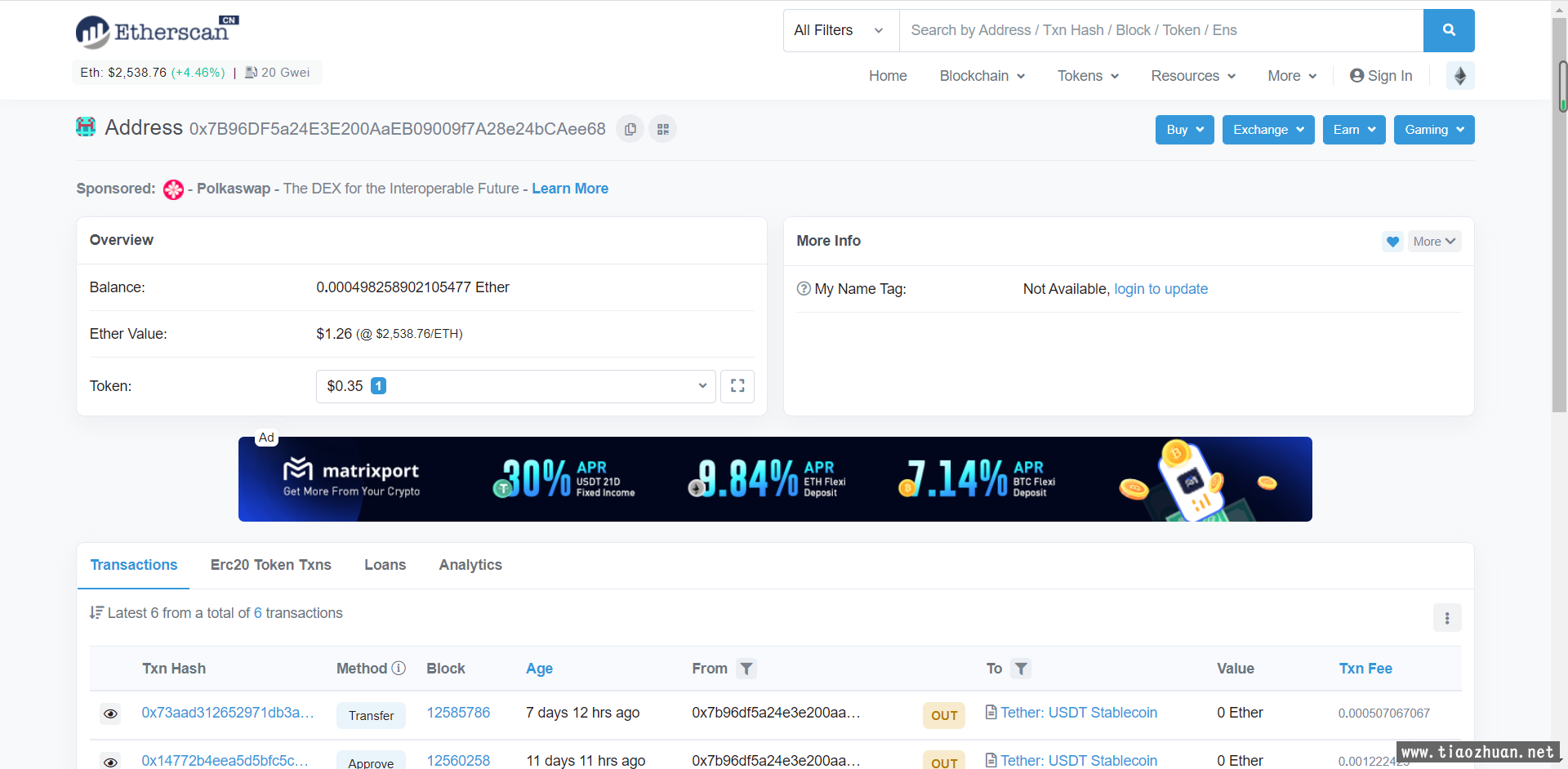Click the My Name Tag help icon

coord(804,289)
